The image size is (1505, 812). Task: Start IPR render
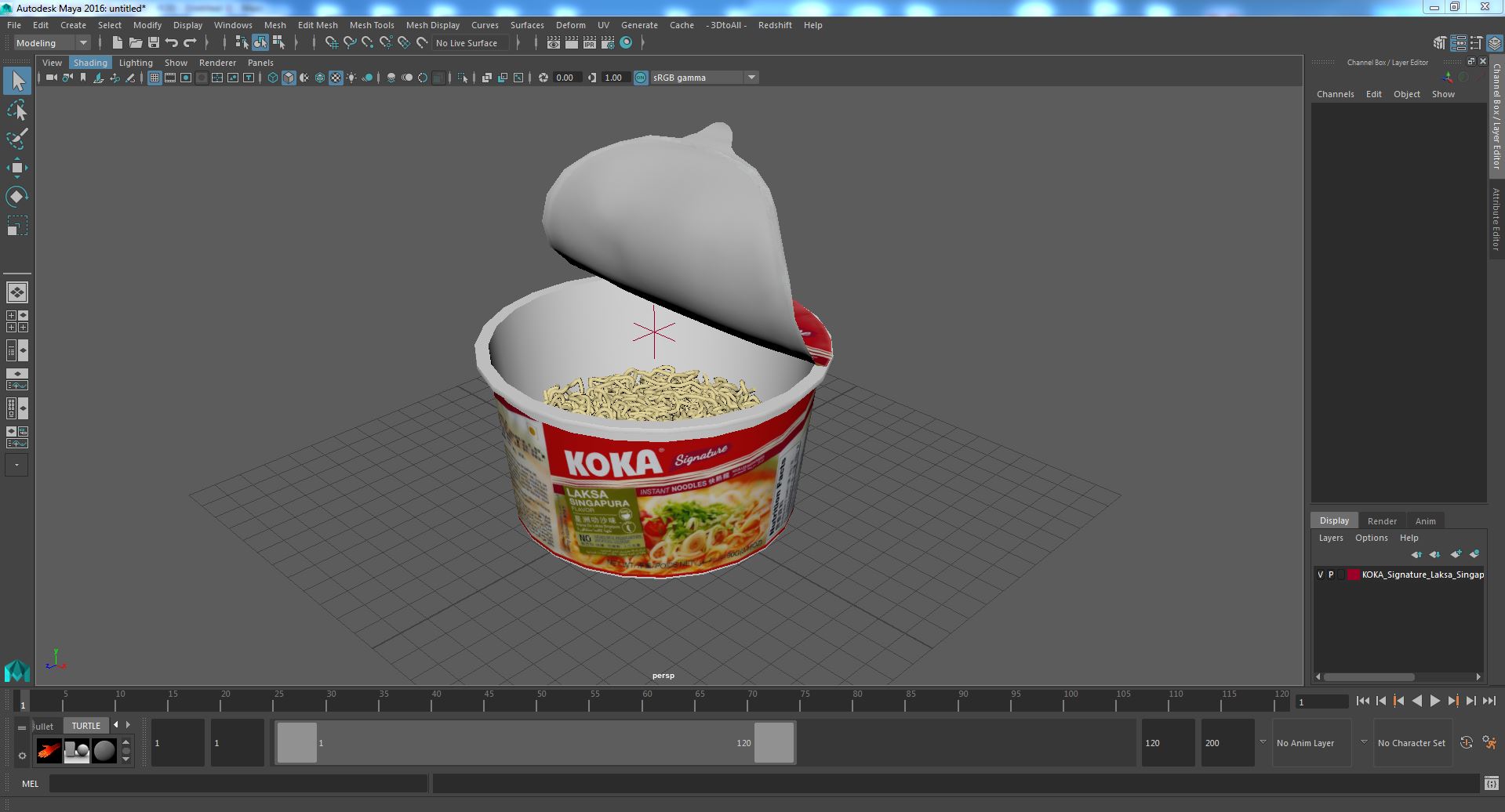click(x=590, y=42)
